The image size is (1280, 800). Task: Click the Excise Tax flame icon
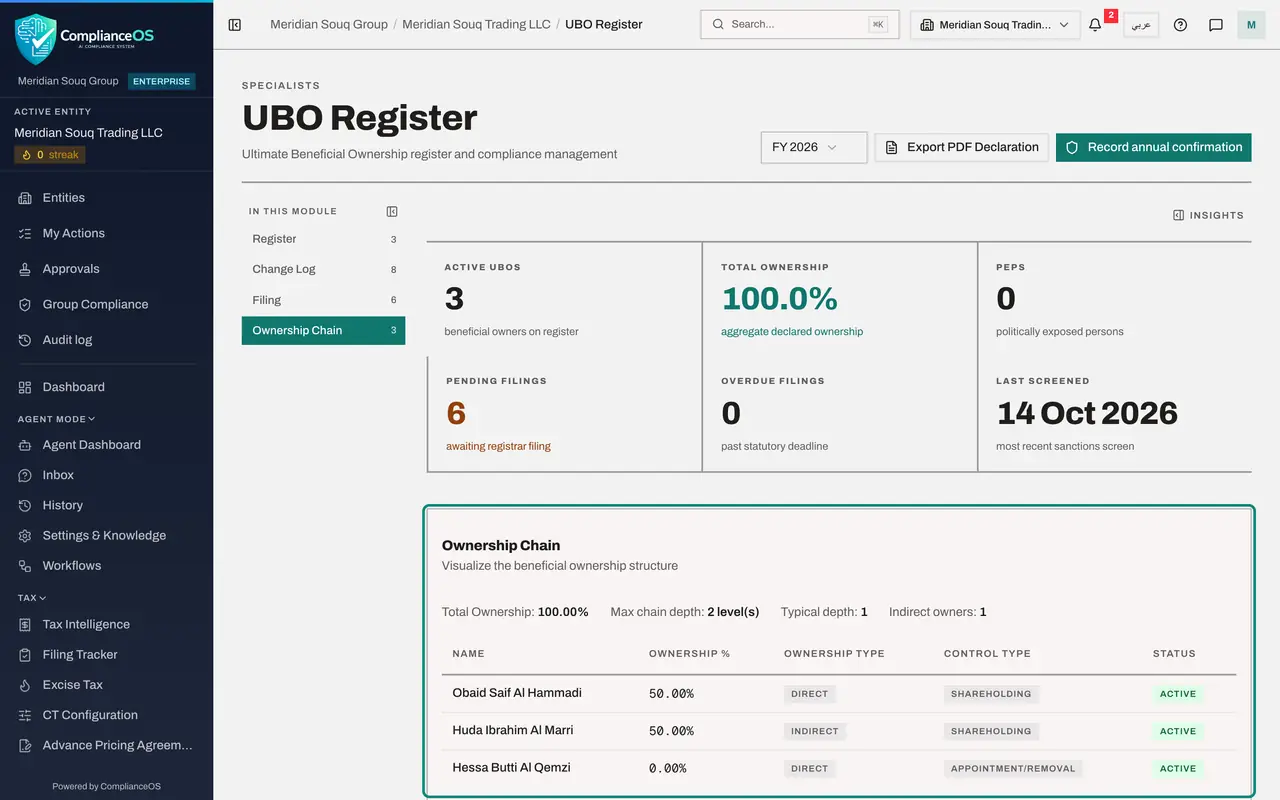25,685
